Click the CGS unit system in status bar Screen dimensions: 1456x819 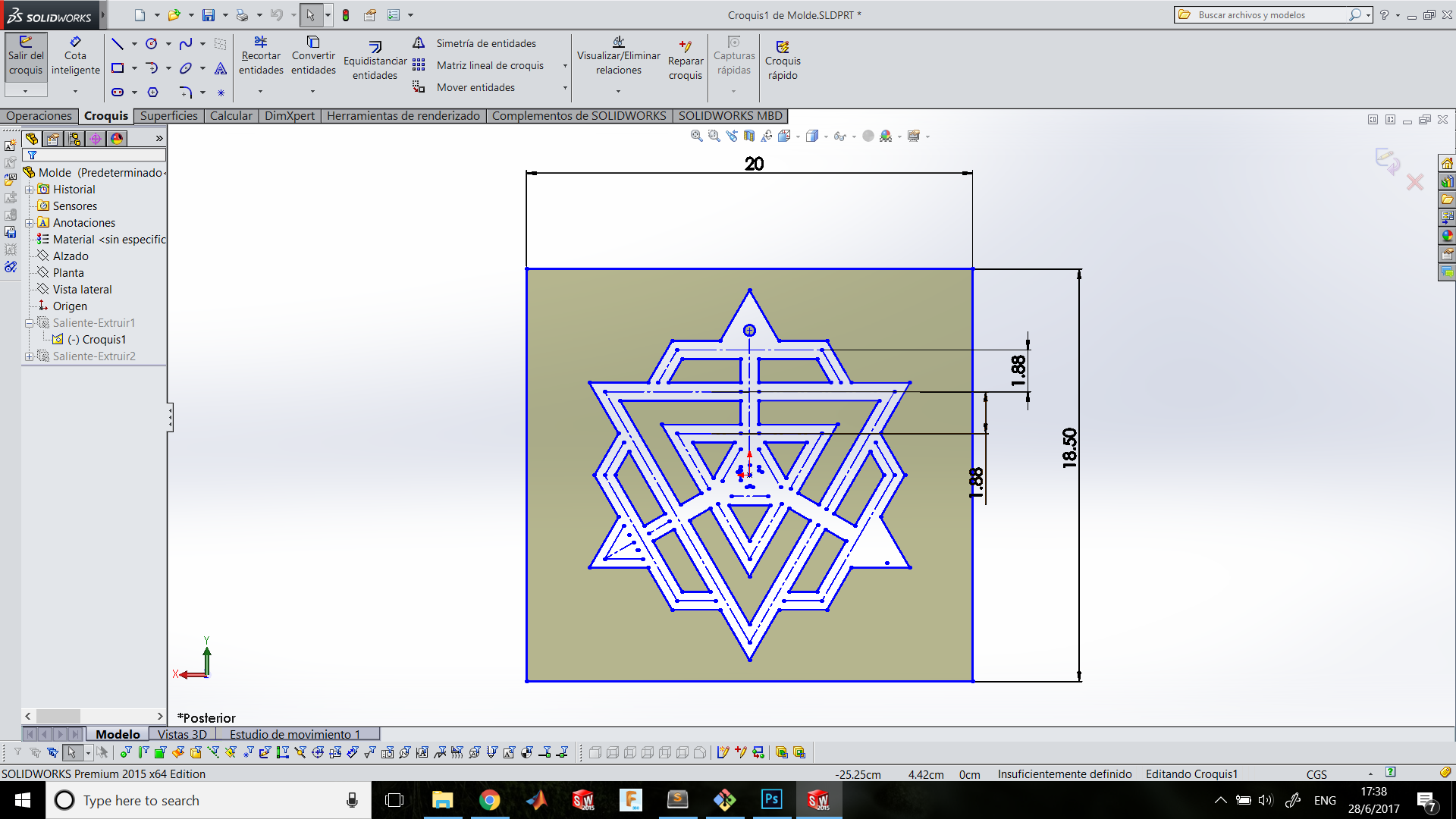(1316, 774)
